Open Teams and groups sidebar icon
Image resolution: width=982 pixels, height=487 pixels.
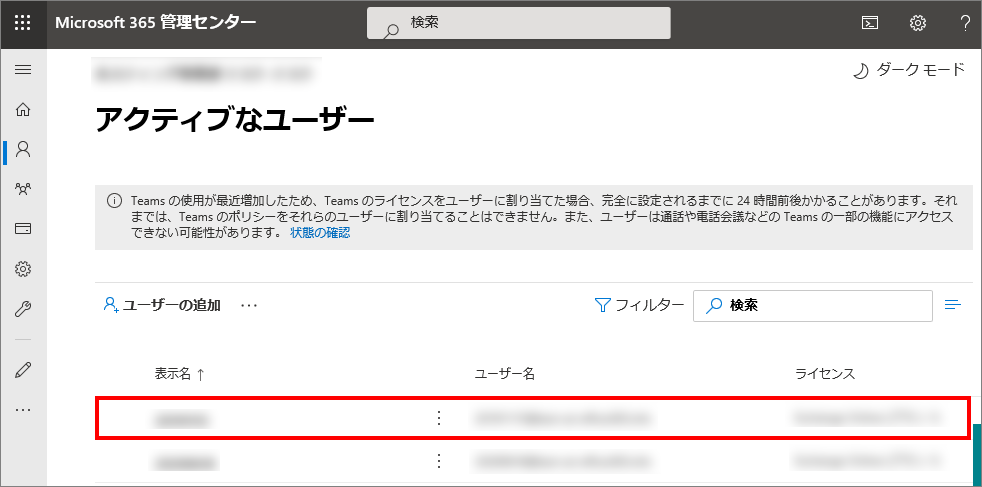point(23,189)
